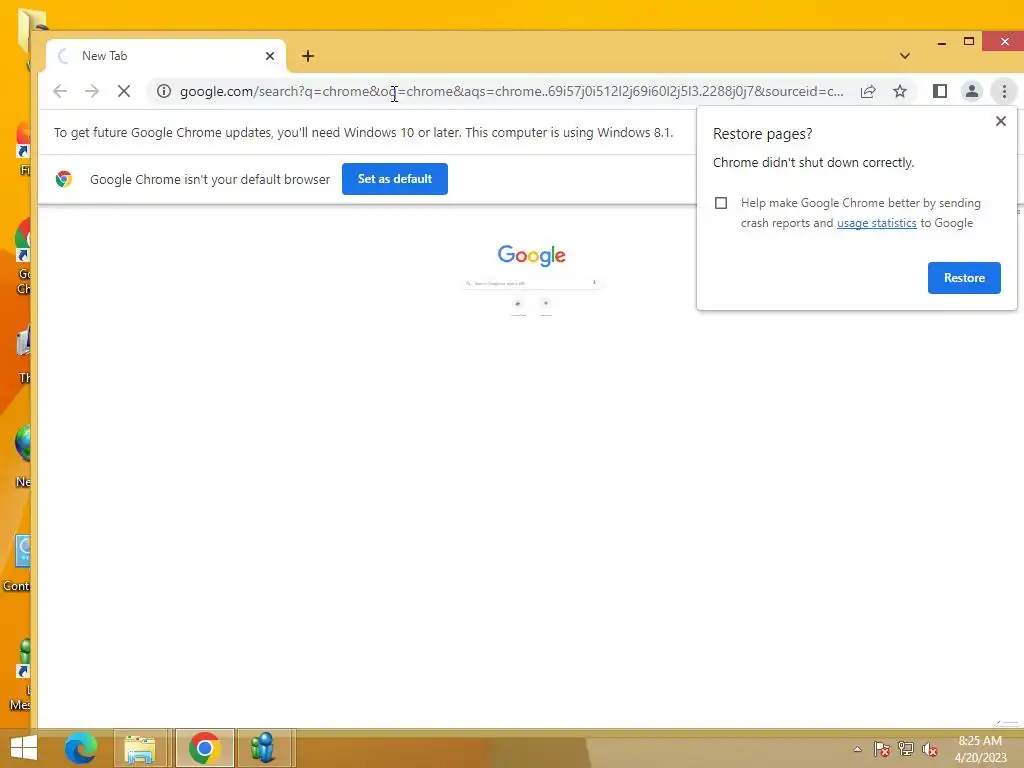Select Chrome icon on the taskbar

204,748
